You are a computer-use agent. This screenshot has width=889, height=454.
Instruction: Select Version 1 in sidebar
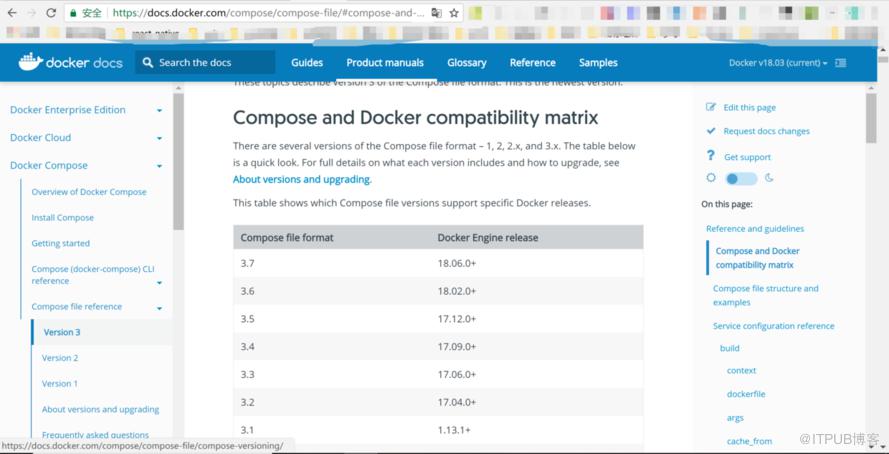[x=60, y=384]
